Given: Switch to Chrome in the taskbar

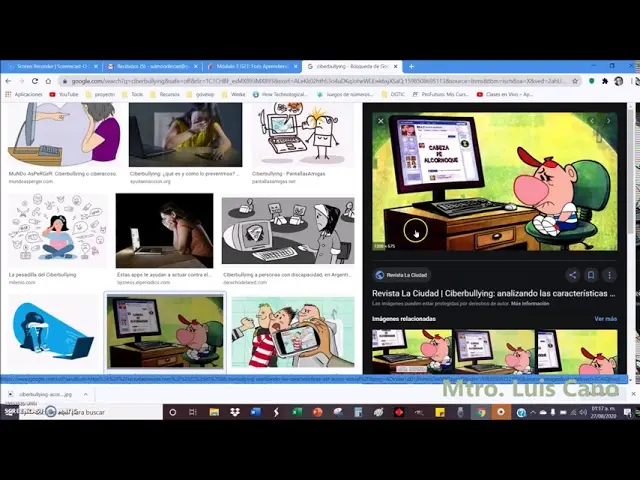Looking at the screenshot, I should (481, 412).
